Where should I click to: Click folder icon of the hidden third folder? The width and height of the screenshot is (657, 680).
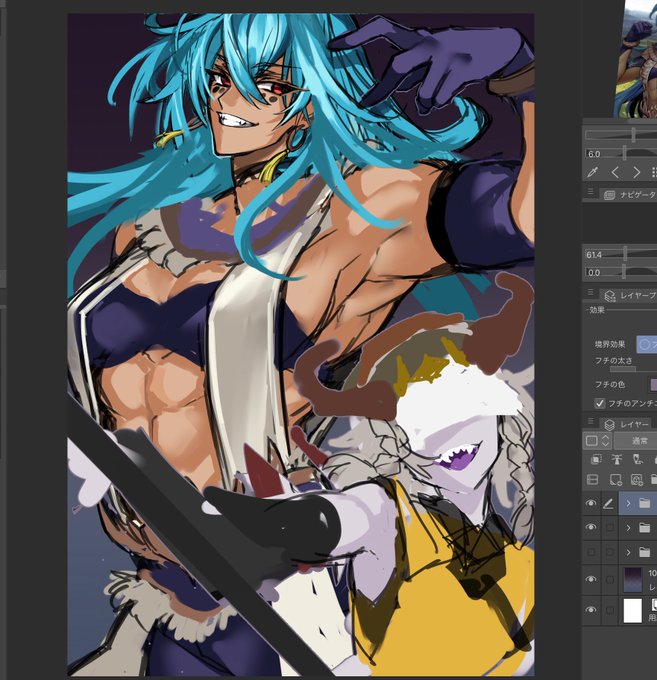click(x=645, y=552)
